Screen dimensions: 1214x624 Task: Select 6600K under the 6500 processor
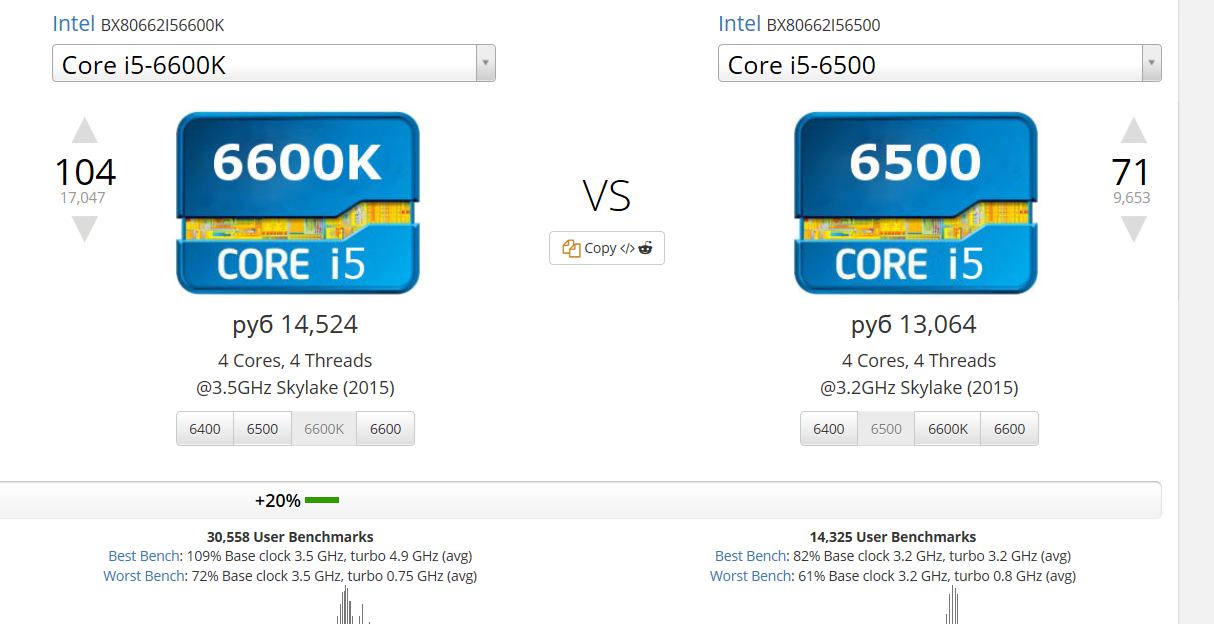click(948, 429)
